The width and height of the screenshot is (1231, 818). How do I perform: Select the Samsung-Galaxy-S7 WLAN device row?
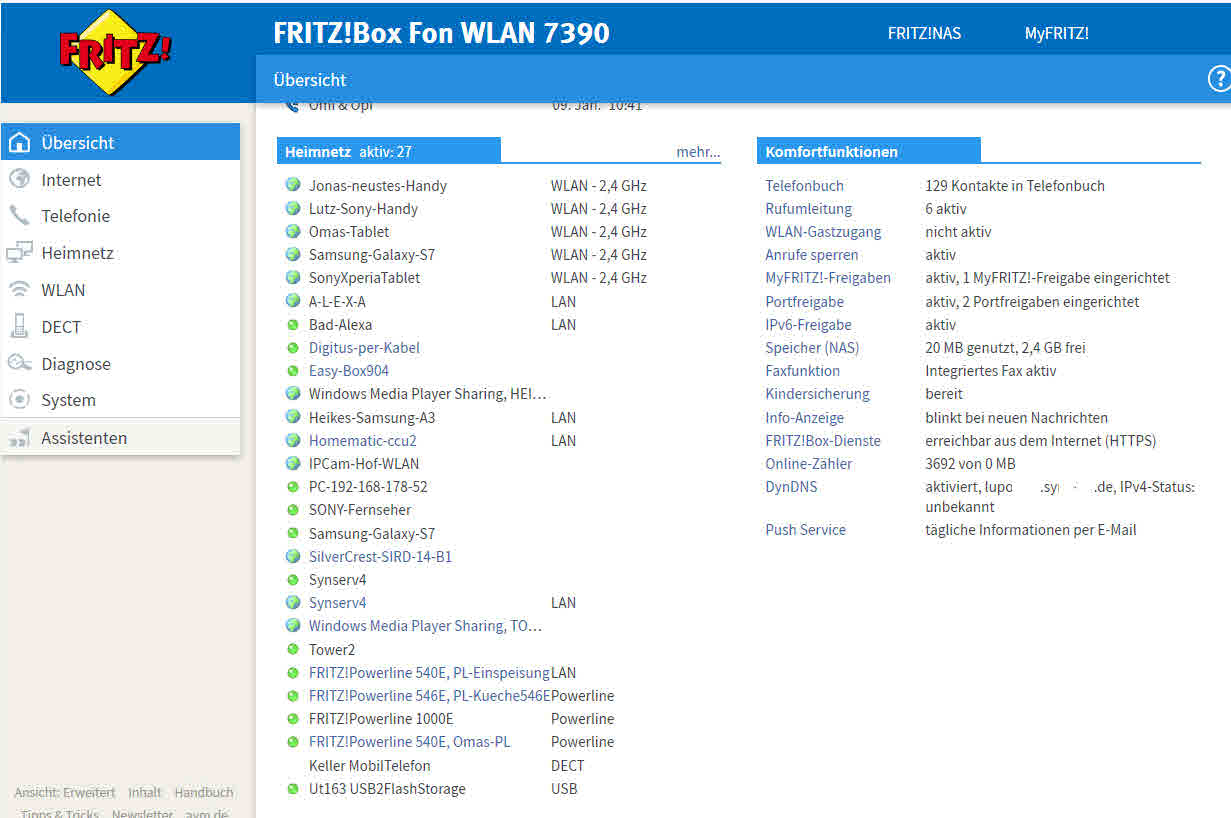[x=497, y=255]
